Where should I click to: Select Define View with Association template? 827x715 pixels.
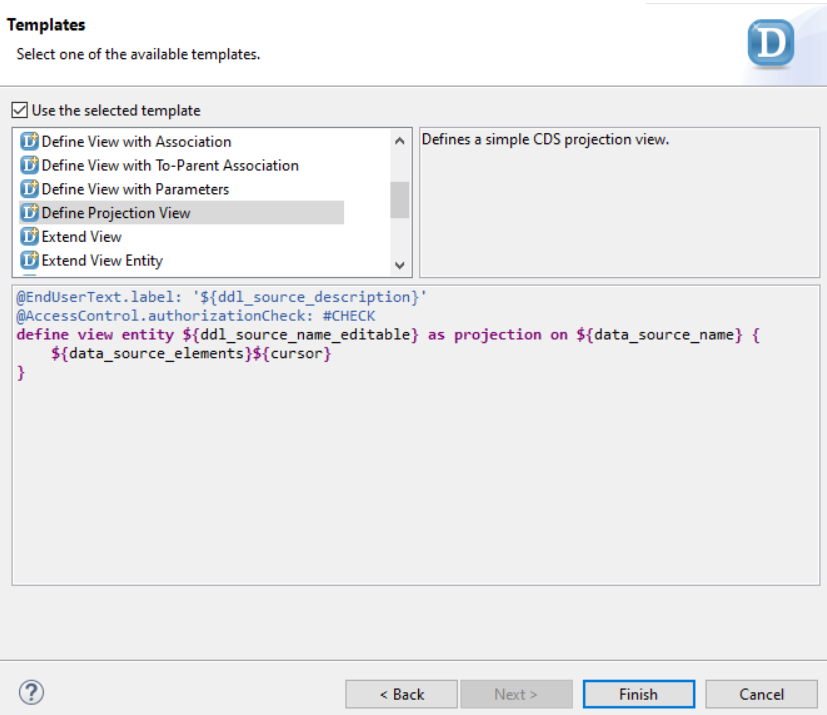(x=136, y=142)
